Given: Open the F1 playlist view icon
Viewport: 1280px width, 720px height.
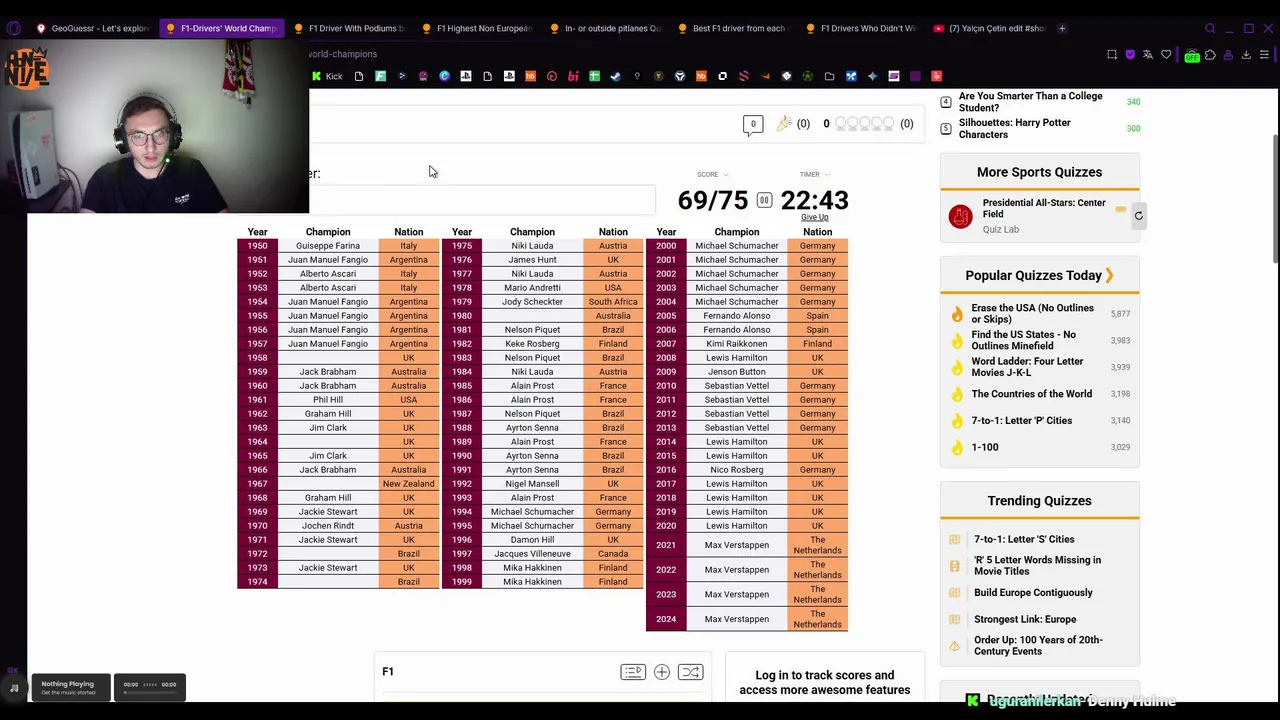Looking at the screenshot, I should point(633,672).
